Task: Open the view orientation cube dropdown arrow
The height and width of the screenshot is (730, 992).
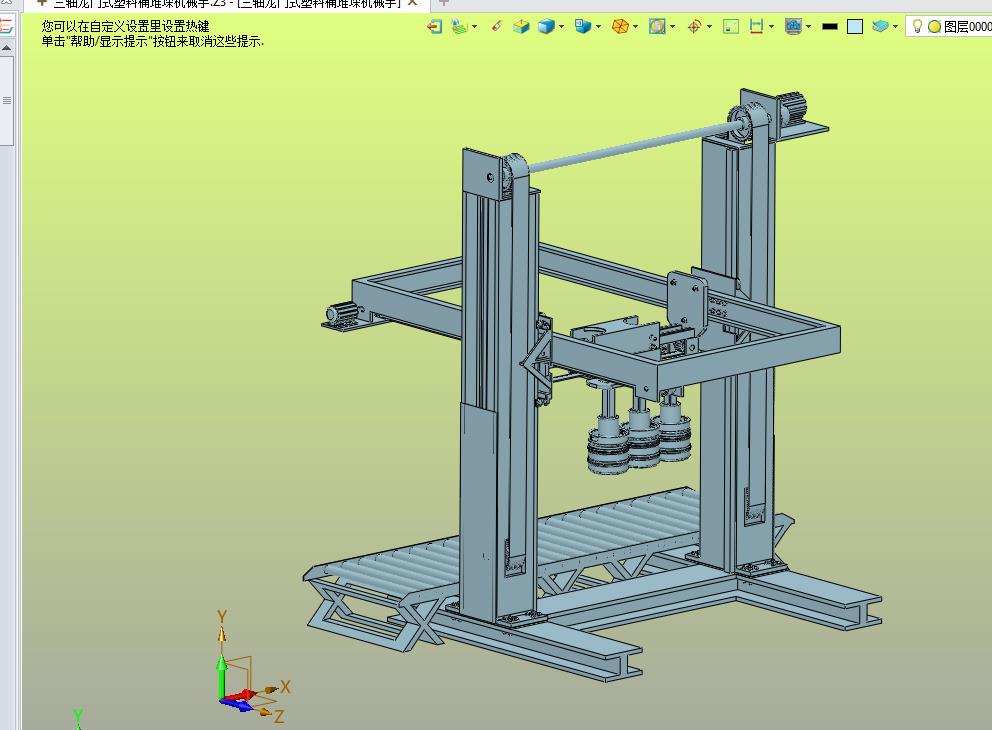Action: [x=598, y=27]
